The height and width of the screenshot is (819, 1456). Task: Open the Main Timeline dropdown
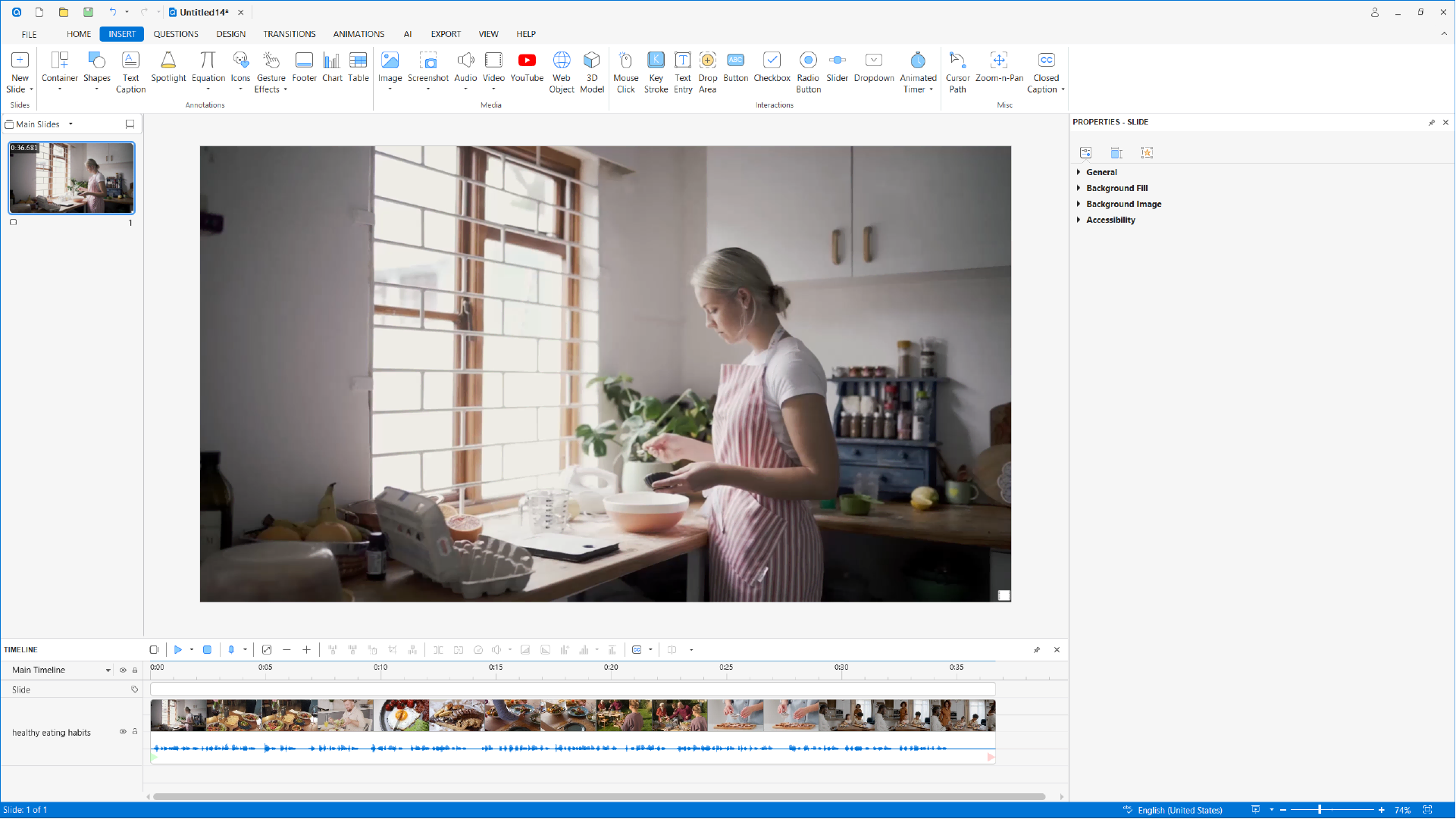108,671
